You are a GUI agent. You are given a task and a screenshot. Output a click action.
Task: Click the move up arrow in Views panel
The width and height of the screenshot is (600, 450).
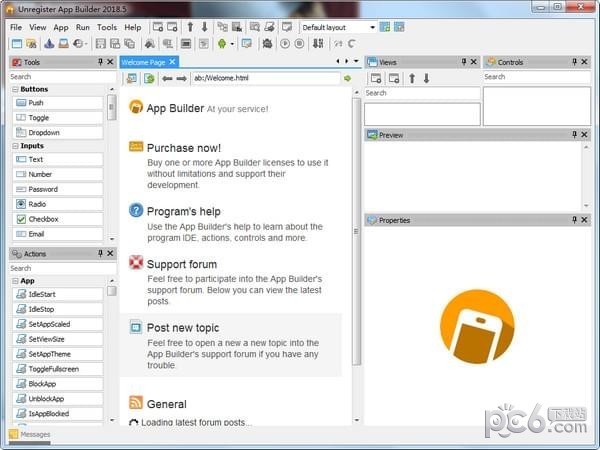tap(410, 78)
